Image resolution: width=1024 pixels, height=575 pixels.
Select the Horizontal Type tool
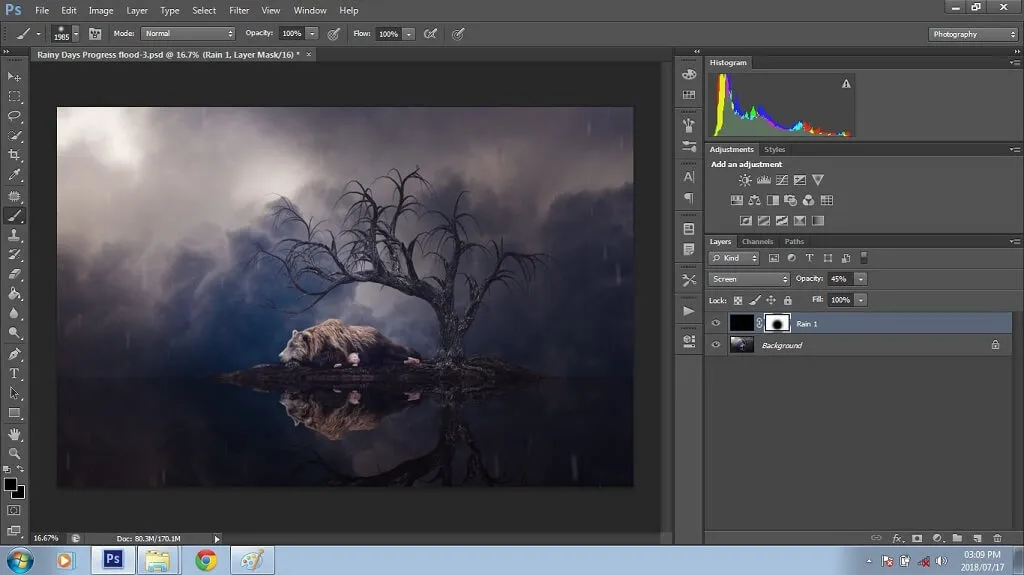point(14,374)
